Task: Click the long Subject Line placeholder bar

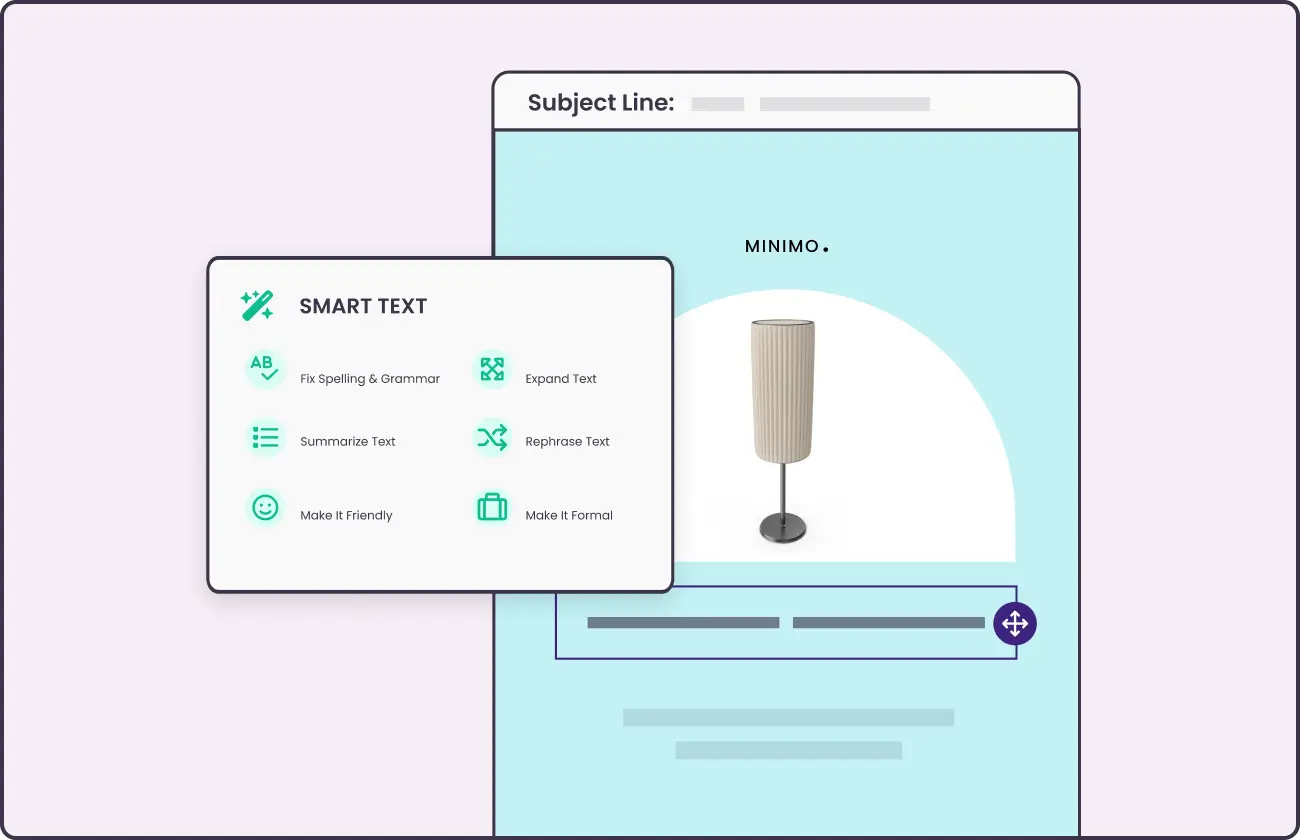Action: click(845, 104)
